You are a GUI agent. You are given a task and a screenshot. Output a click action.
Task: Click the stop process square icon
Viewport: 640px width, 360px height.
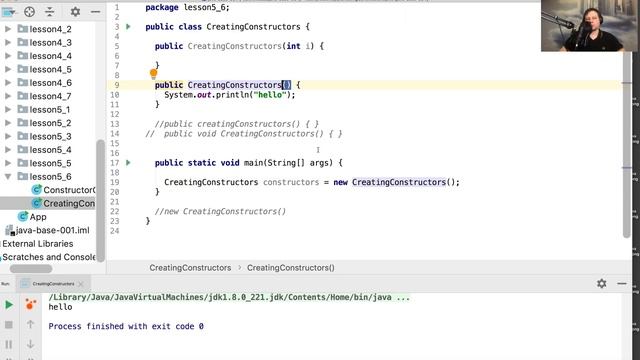coord(9,325)
